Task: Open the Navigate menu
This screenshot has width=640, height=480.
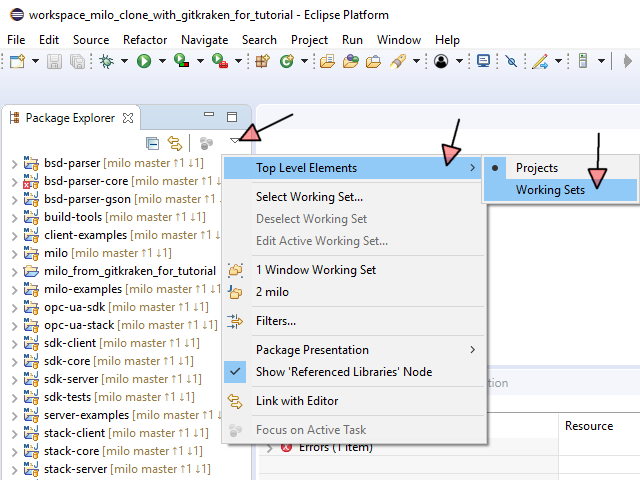Action: 204,40
